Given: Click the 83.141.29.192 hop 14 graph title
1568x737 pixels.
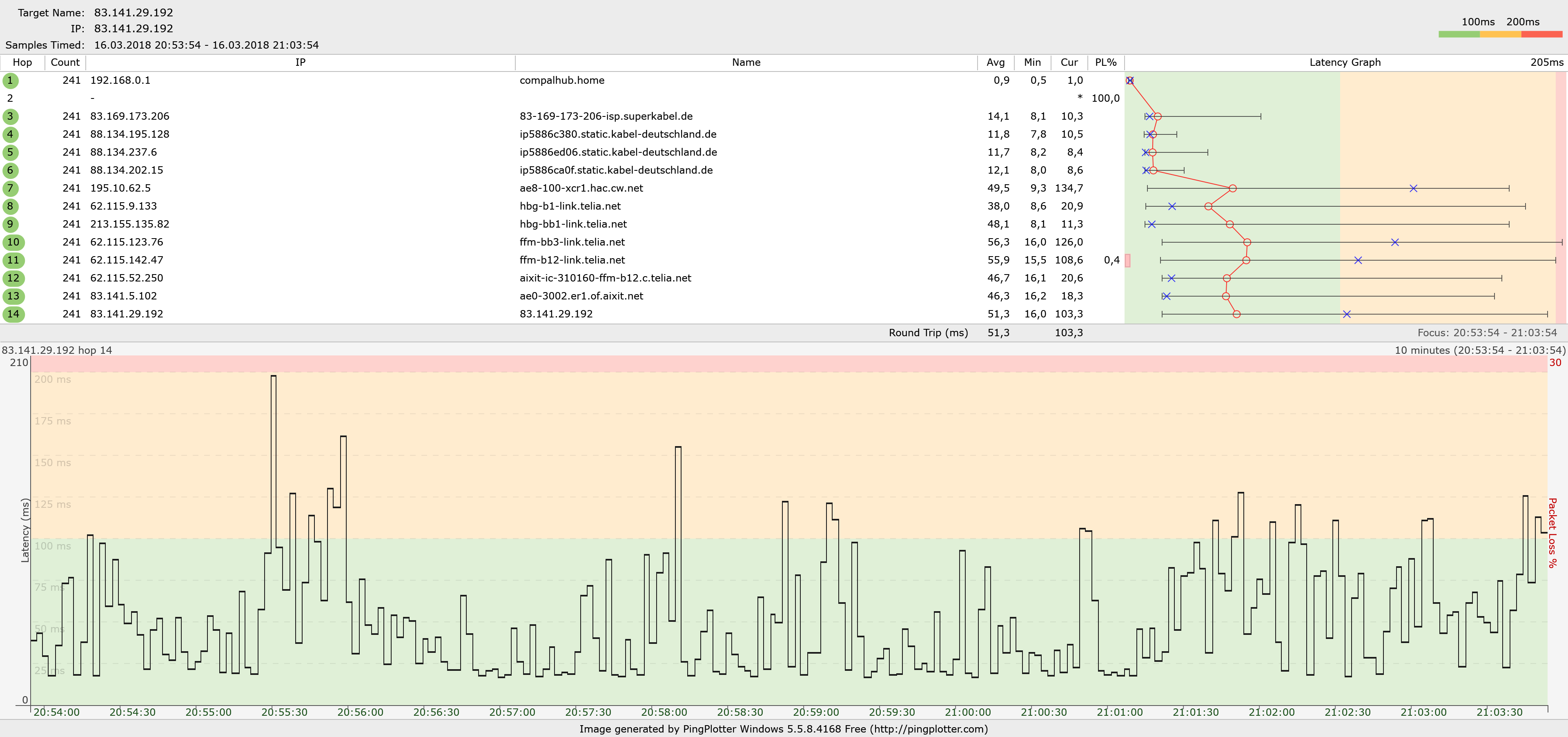Looking at the screenshot, I should [x=57, y=350].
